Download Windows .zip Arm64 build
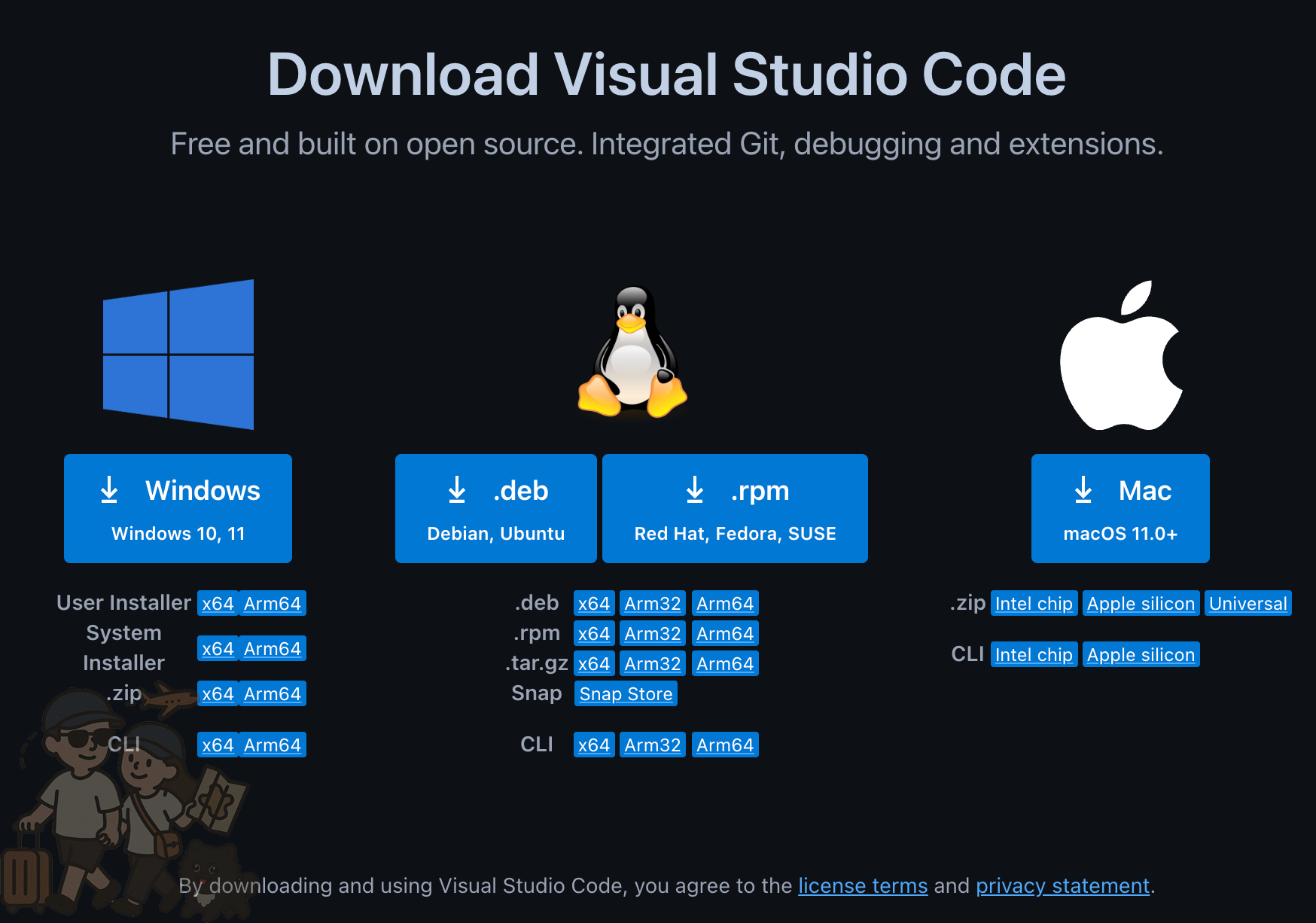The image size is (1316, 923). click(273, 693)
